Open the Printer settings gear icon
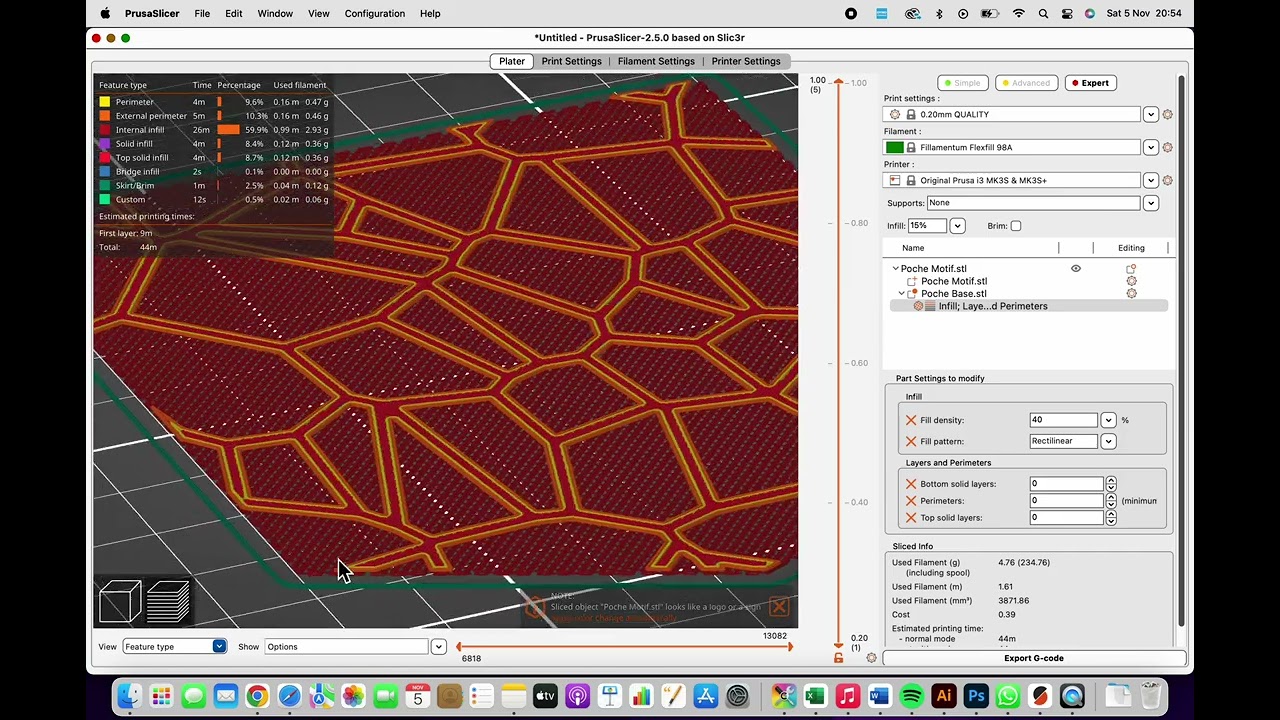Screen dimensions: 1280x720 point(1167,180)
